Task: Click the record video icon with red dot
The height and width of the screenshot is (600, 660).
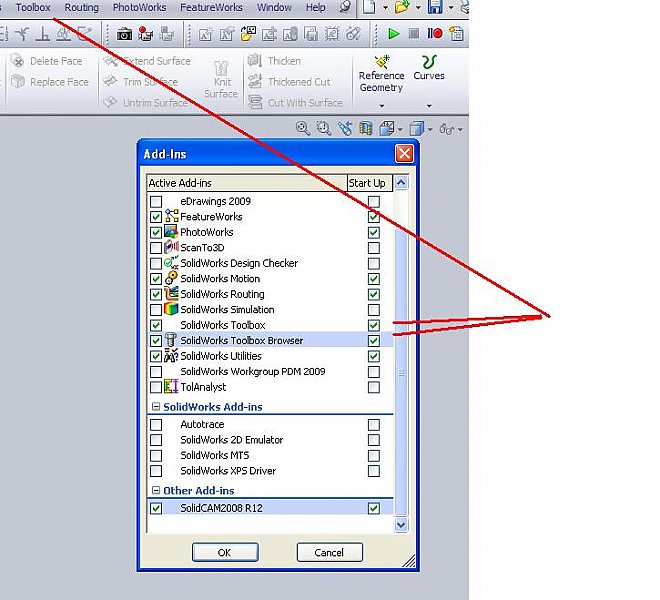Action: tap(145, 34)
